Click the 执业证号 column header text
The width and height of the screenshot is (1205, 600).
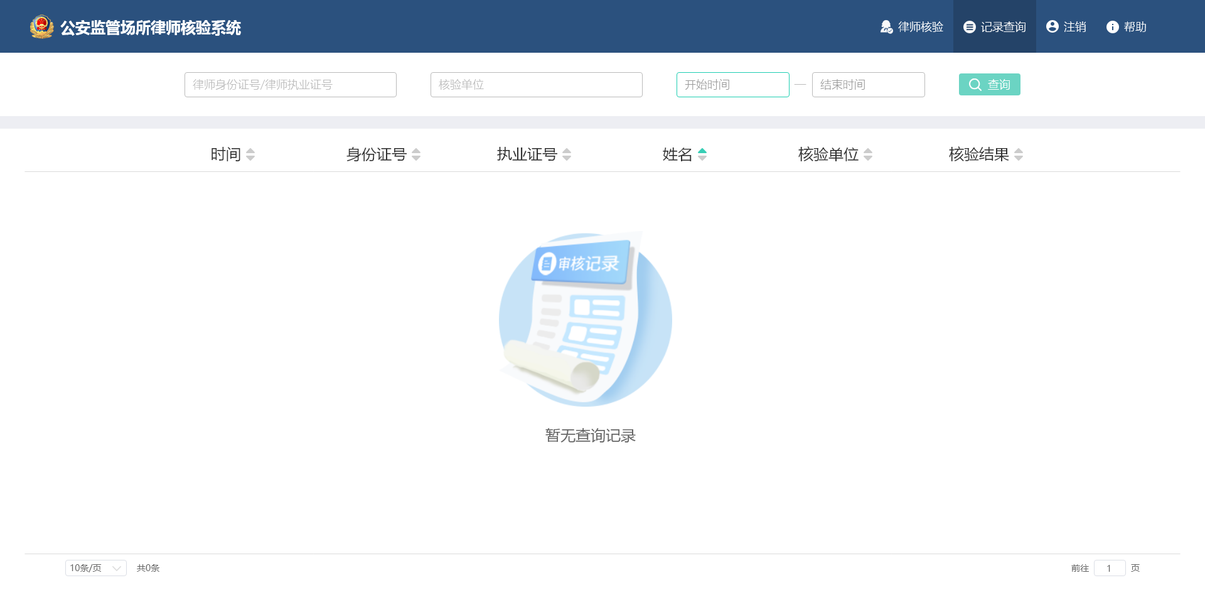(x=527, y=154)
